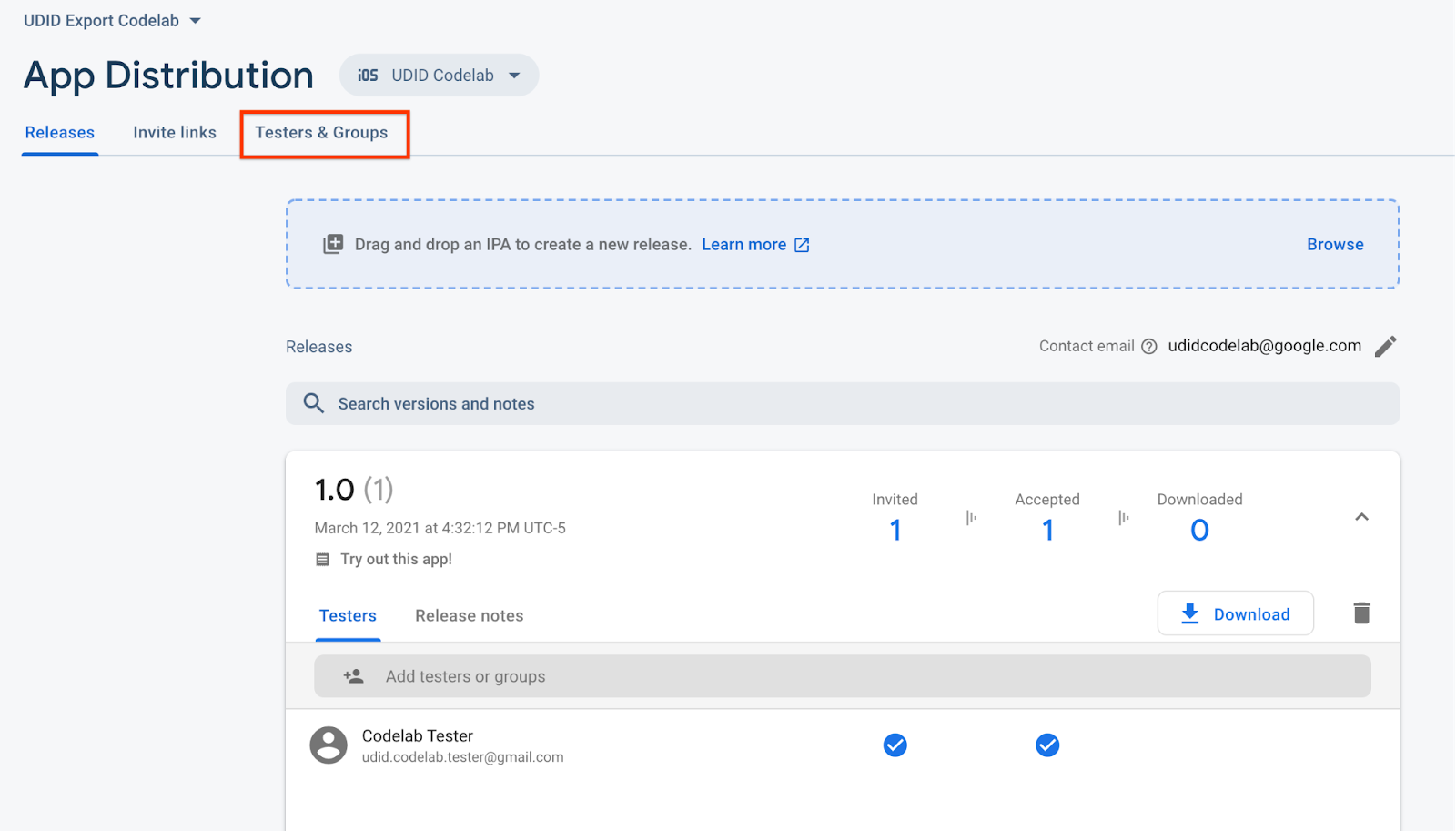
Task: Click the Add testers or groups field
Action: click(x=842, y=676)
